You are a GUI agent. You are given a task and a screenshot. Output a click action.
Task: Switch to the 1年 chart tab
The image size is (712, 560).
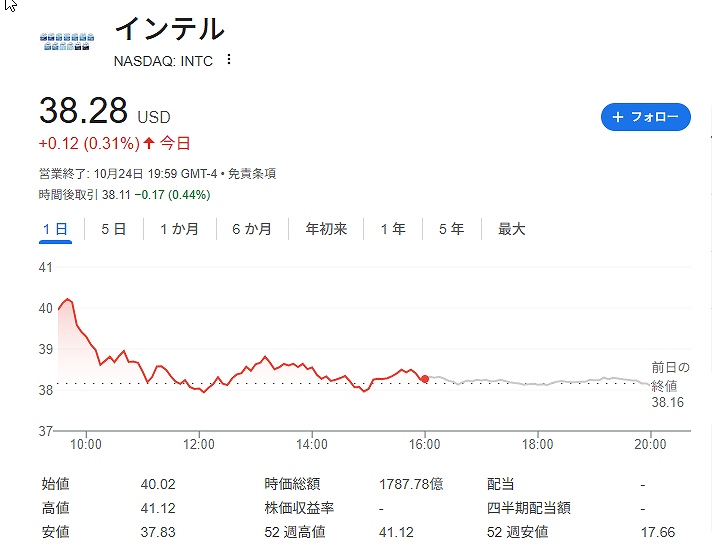[393, 229]
